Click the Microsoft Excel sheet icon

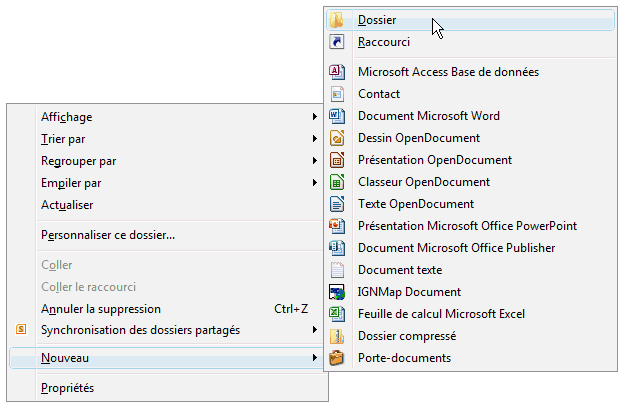337,314
